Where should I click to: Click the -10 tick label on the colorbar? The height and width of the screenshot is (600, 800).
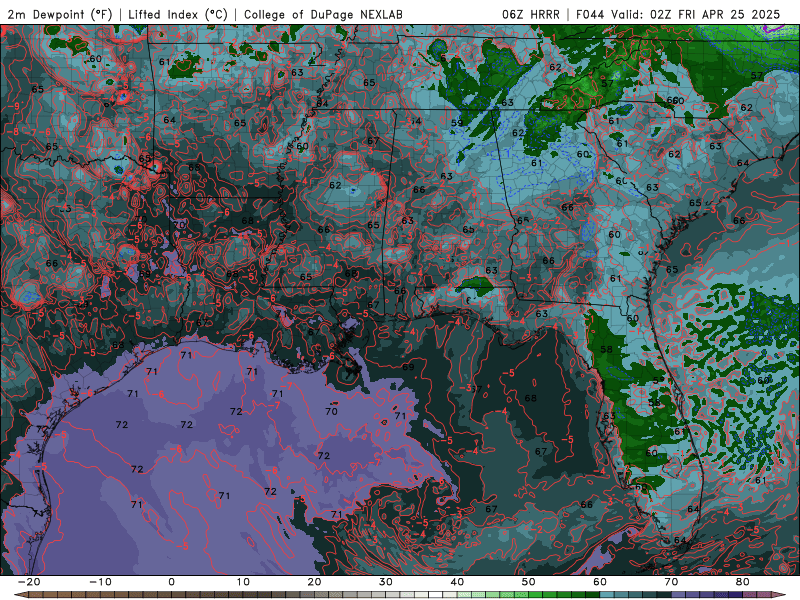[x=100, y=582]
